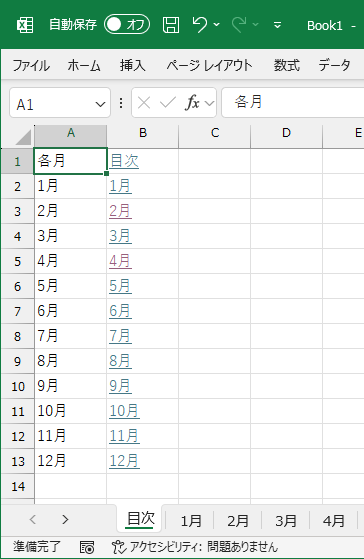Select cell A11 containing 10月

71,411
